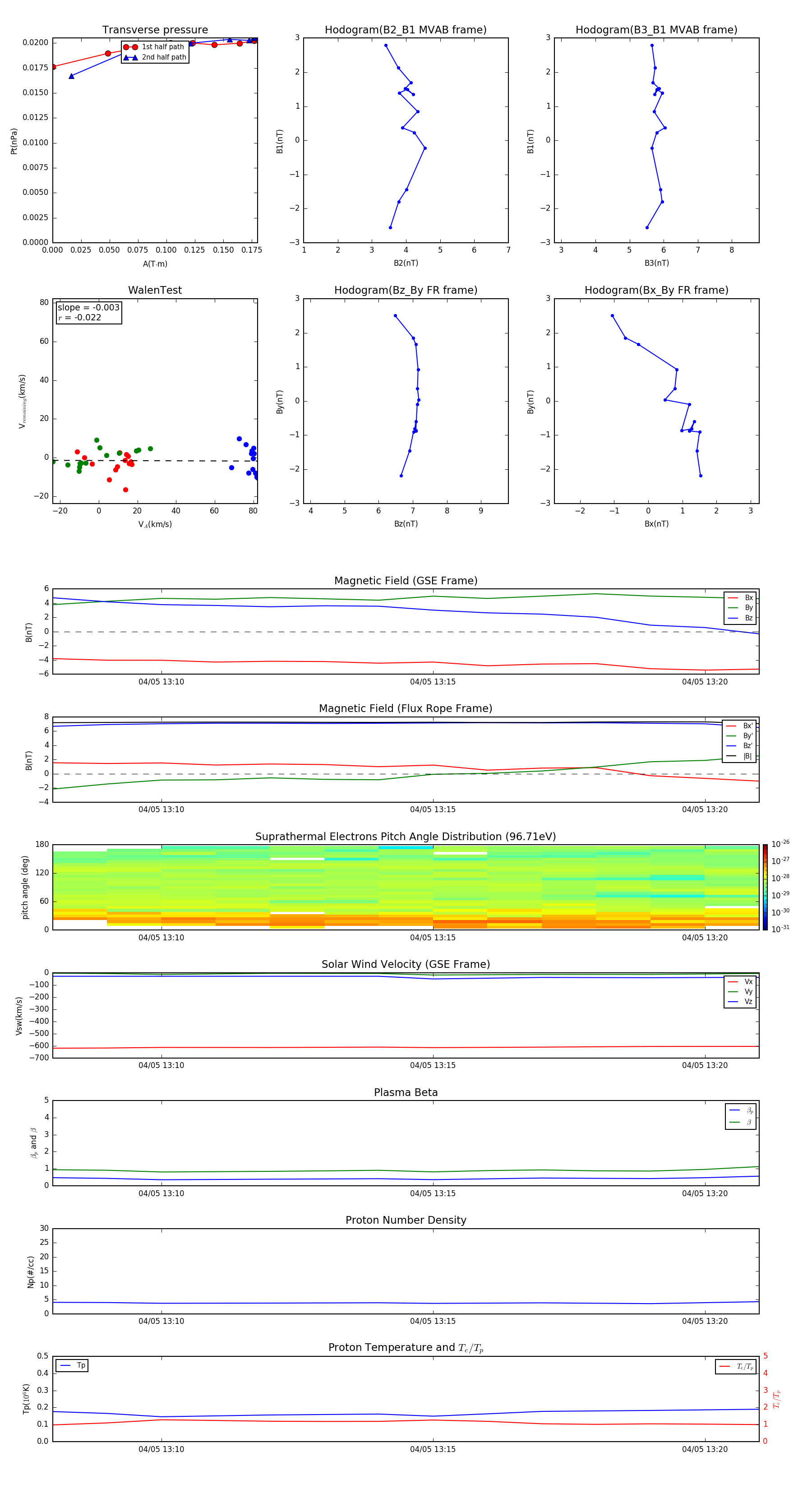Click the 'Solar Wind Velocity (GSE Frame)' title
The image size is (812, 1489).
pyautogui.click(x=406, y=965)
